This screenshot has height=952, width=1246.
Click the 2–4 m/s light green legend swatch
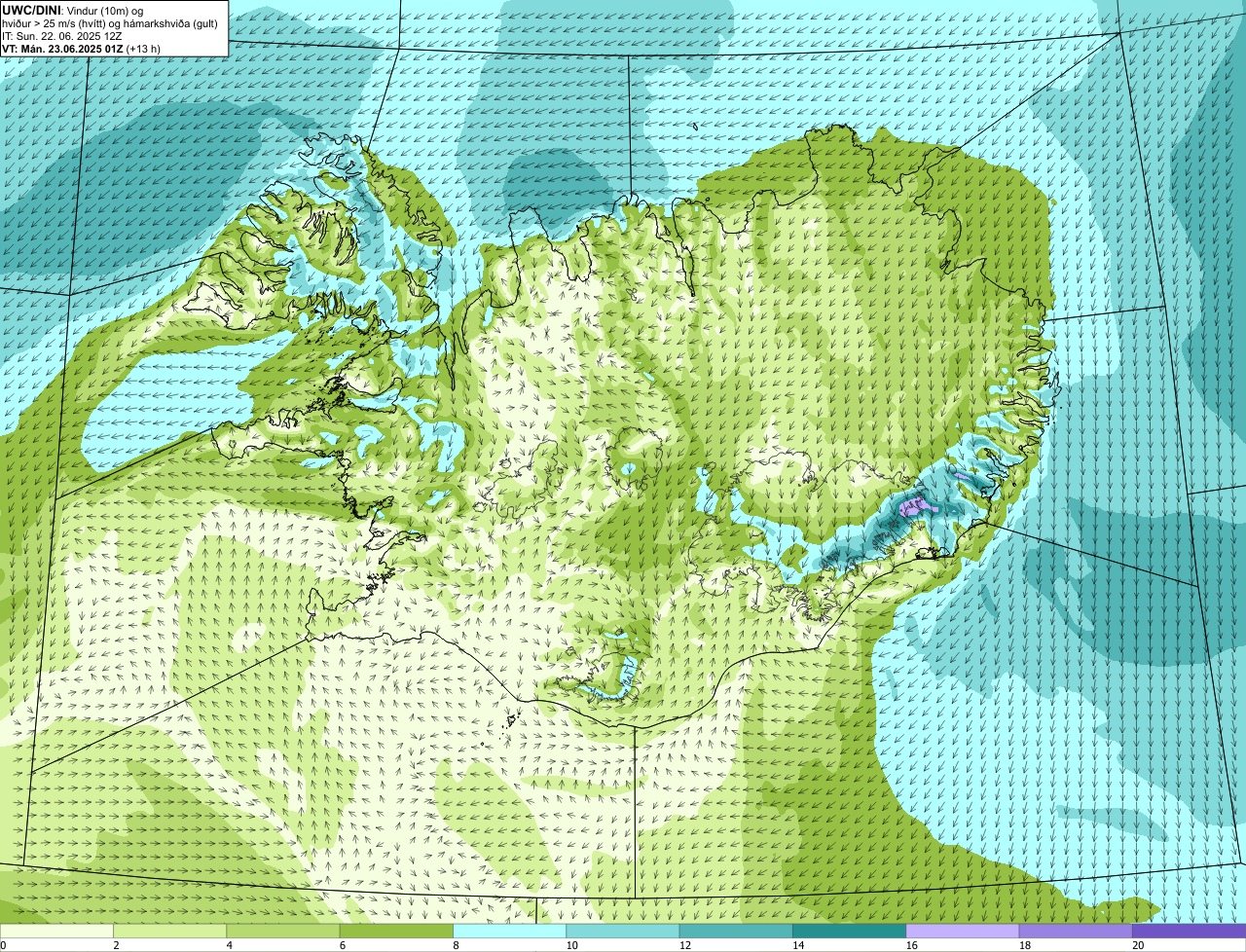pos(169,932)
